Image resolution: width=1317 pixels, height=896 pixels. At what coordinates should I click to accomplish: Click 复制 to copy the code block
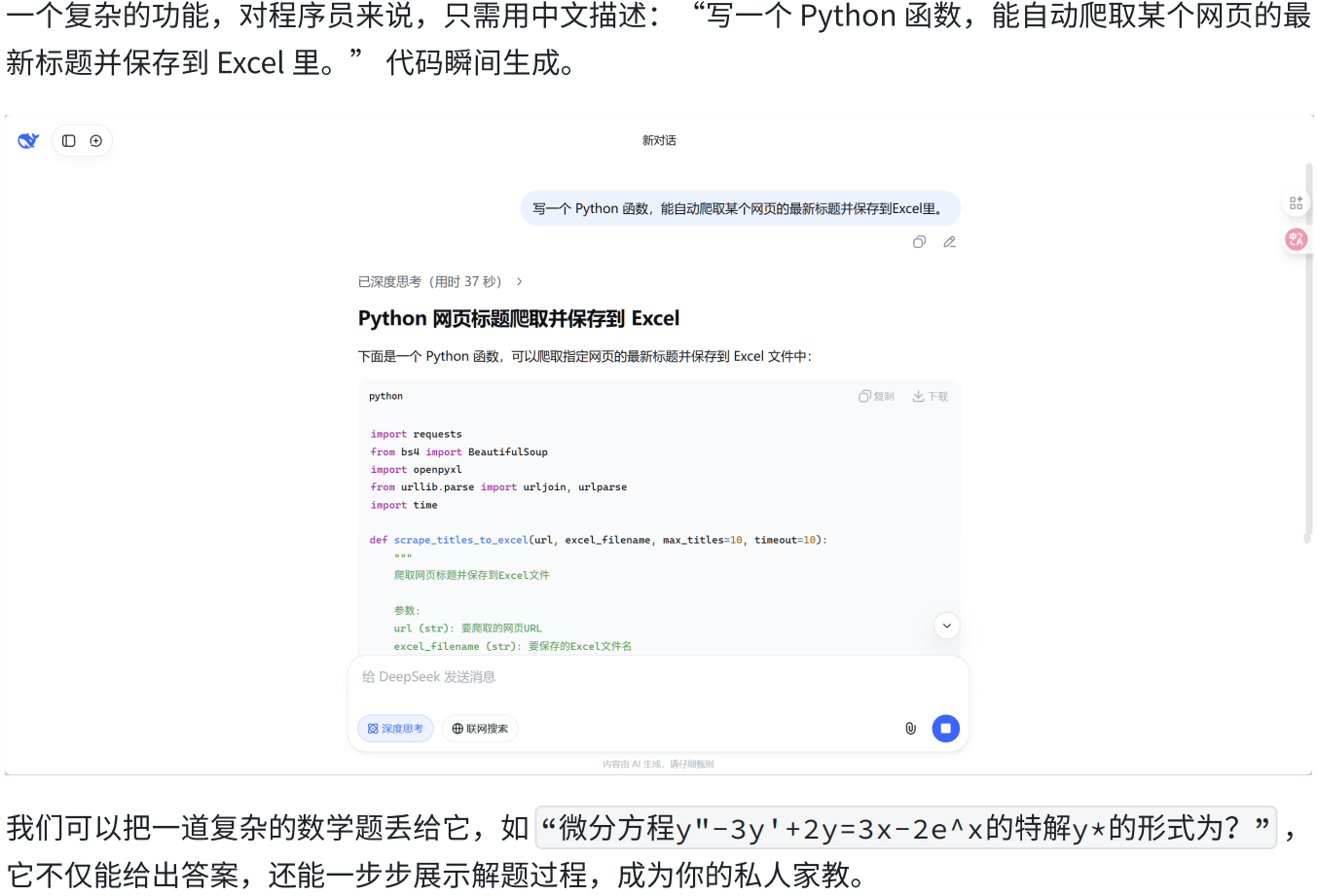(x=876, y=396)
